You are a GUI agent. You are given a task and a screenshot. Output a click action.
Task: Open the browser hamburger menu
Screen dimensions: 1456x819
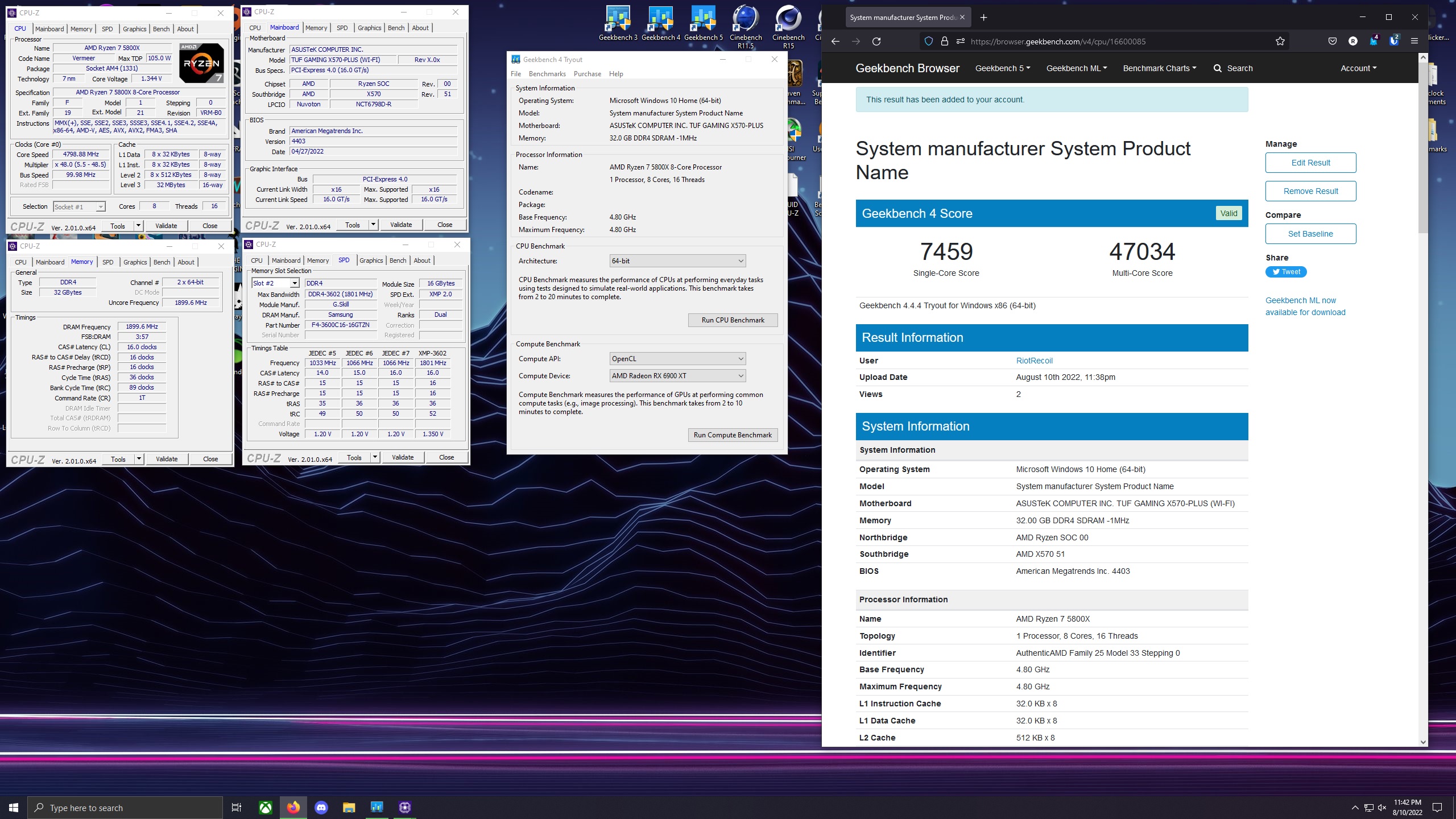[x=1414, y=41]
